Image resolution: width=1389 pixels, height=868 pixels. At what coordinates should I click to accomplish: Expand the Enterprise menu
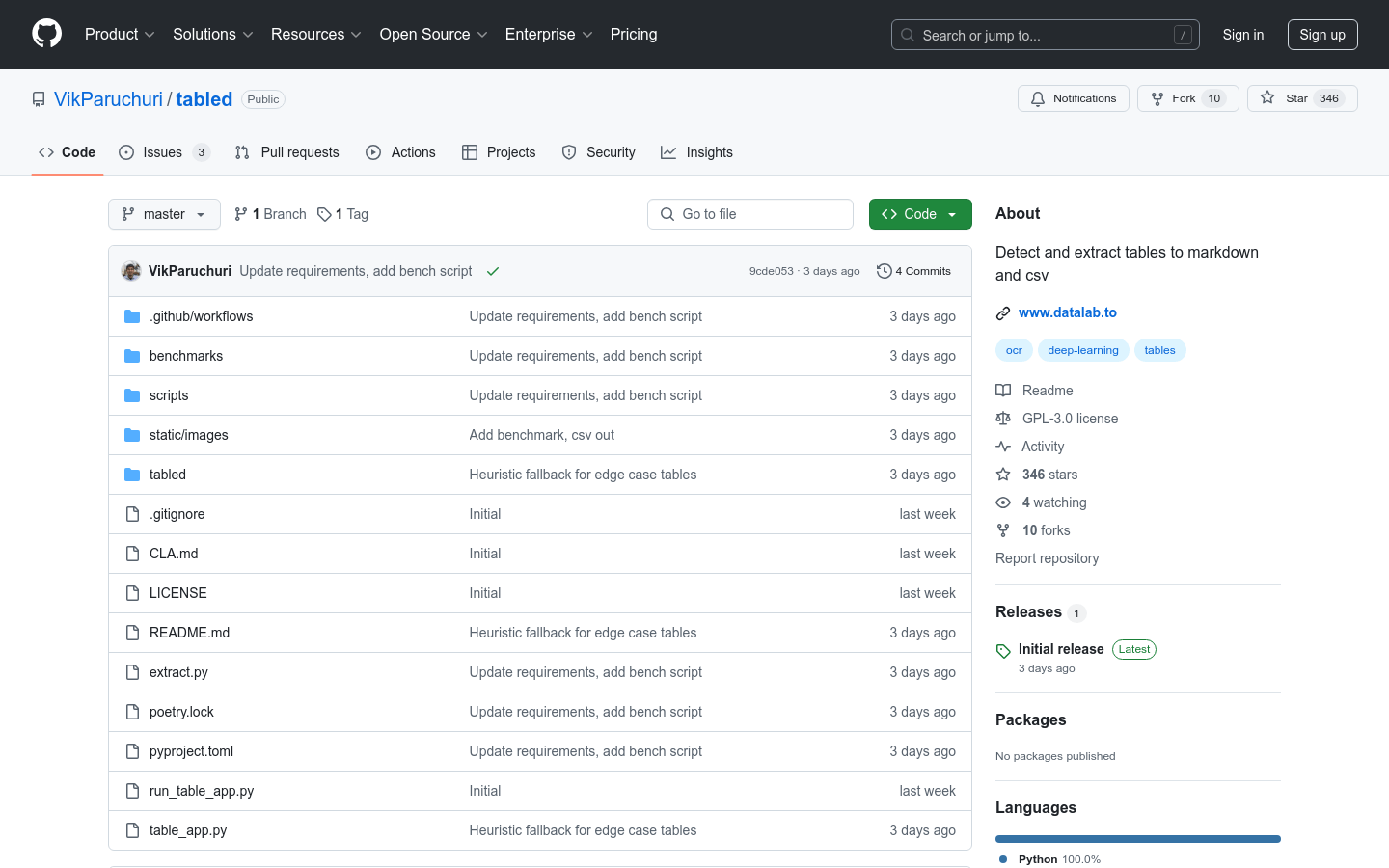[549, 35]
